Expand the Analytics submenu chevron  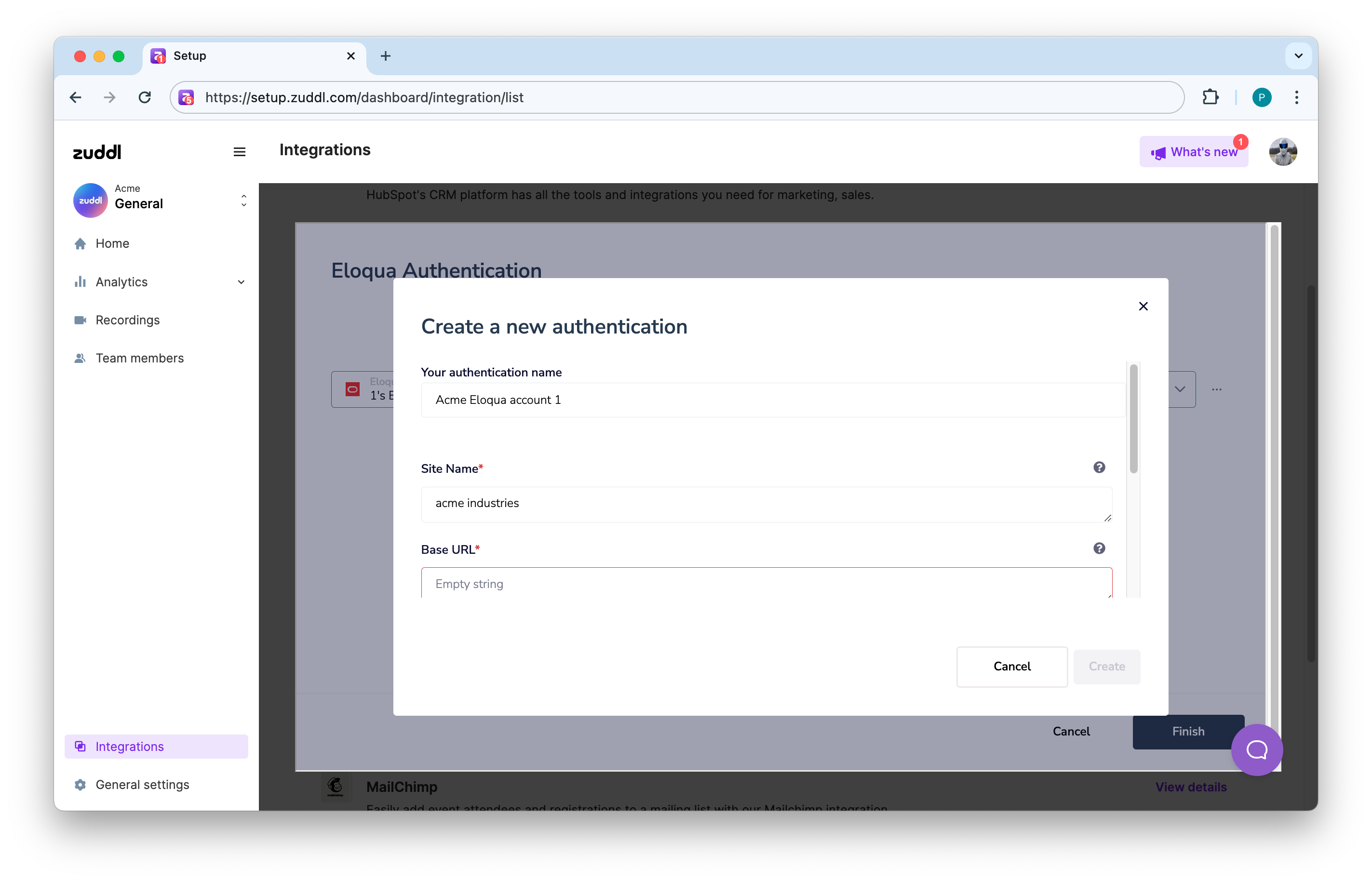[x=241, y=282]
